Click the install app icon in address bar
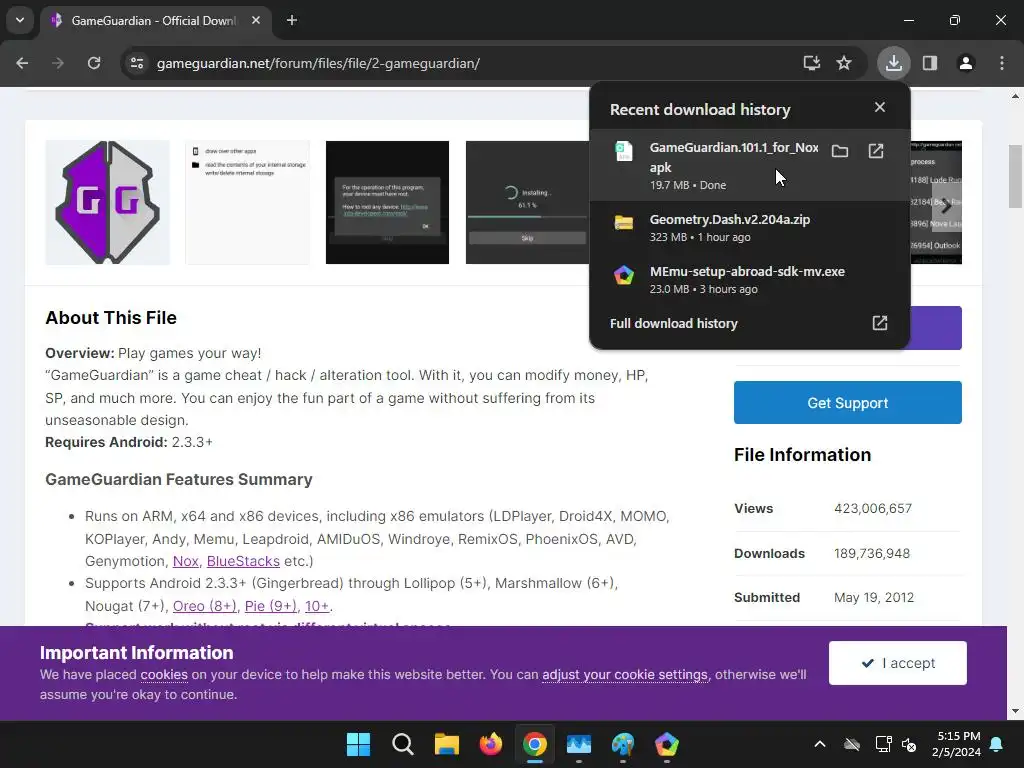Screen dimensions: 1024x768 click(811, 63)
